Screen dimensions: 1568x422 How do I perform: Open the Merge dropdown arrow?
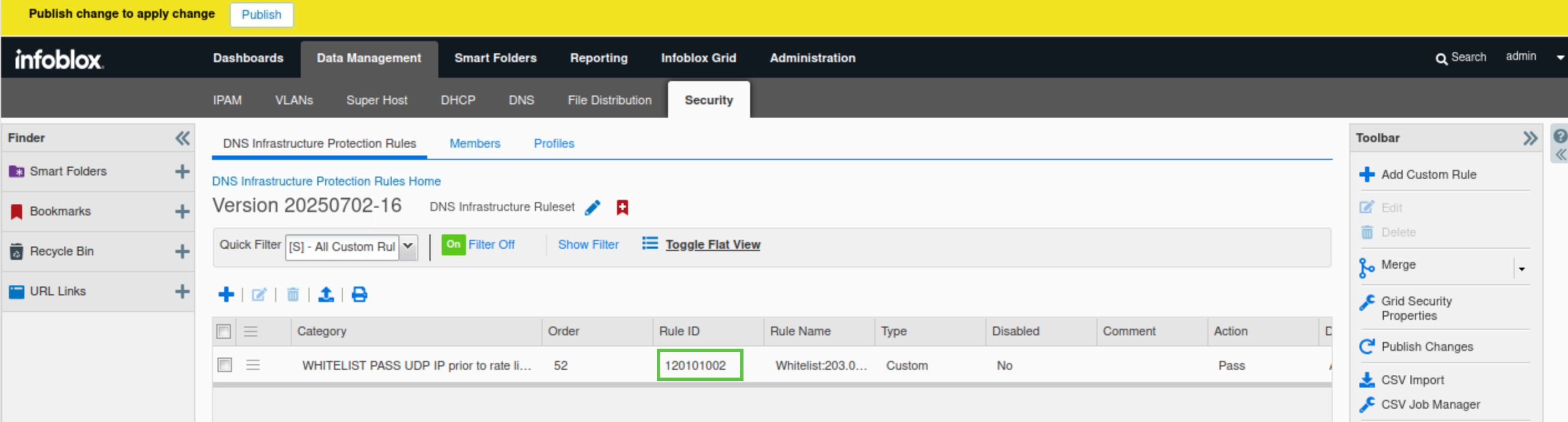click(x=1521, y=269)
